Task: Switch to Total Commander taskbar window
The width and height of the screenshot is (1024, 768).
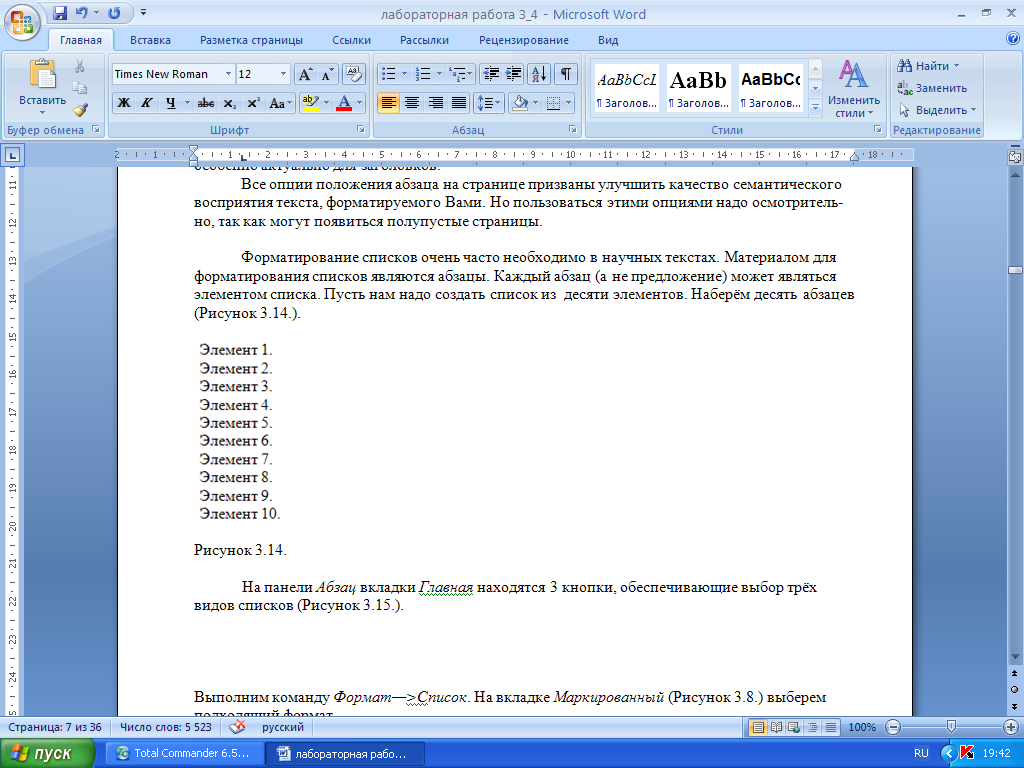Action: point(184,753)
